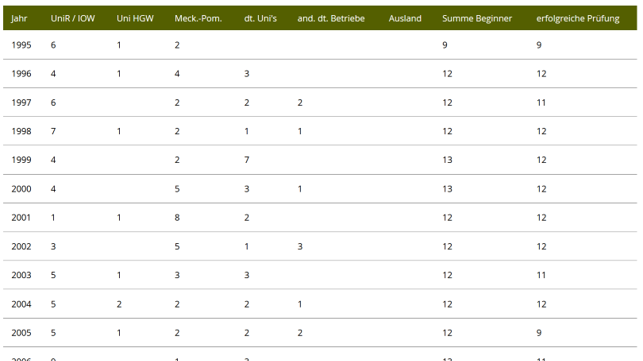
Task: Click the erfolgreiche Prüfung header
Action: pyautogui.click(x=578, y=19)
